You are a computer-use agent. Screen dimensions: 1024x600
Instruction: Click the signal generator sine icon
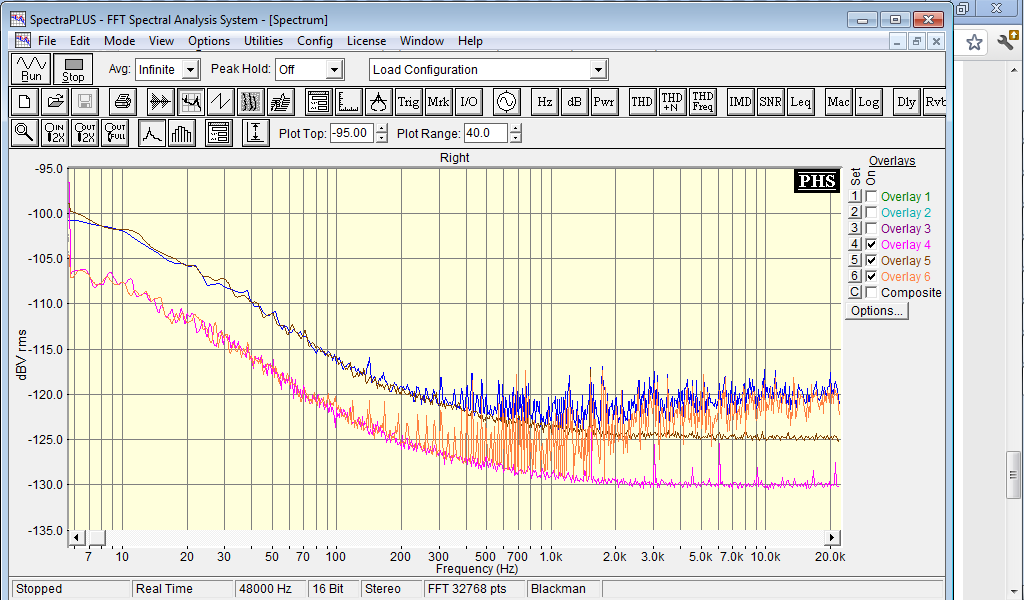[x=506, y=101]
